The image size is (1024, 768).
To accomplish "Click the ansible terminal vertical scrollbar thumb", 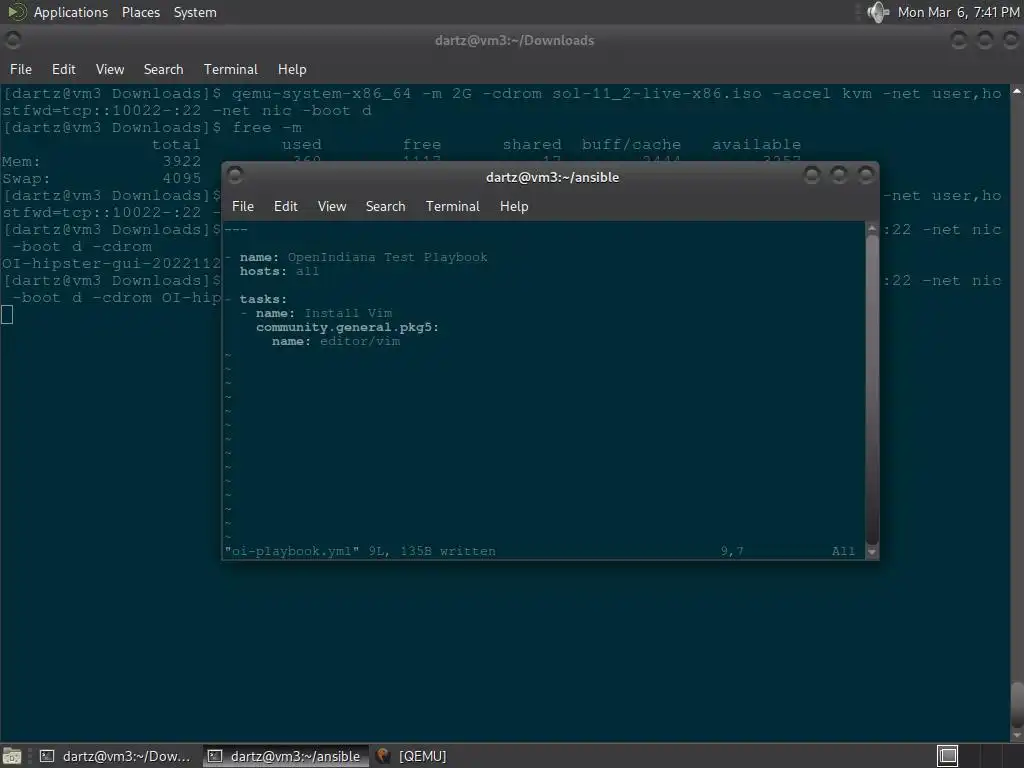I will (x=872, y=390).
